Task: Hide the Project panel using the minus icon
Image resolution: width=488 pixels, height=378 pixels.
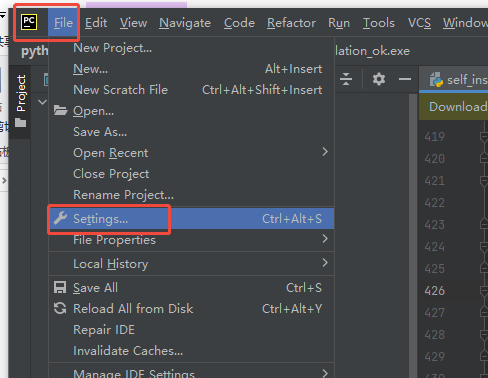Action: pos(405,79)
